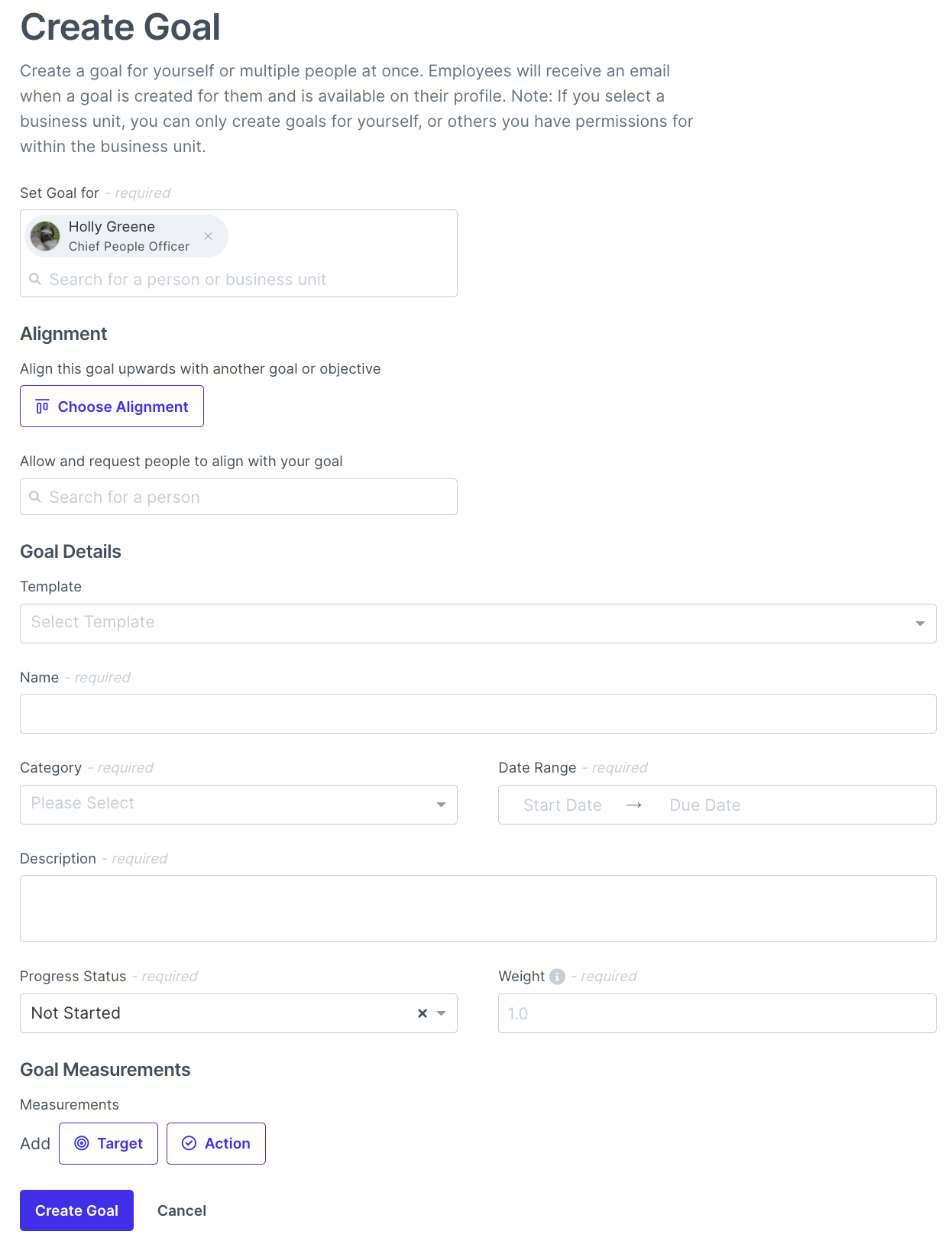Click the magnifier in align person search
Screen dimensions: 952x1241
[35, 497]
